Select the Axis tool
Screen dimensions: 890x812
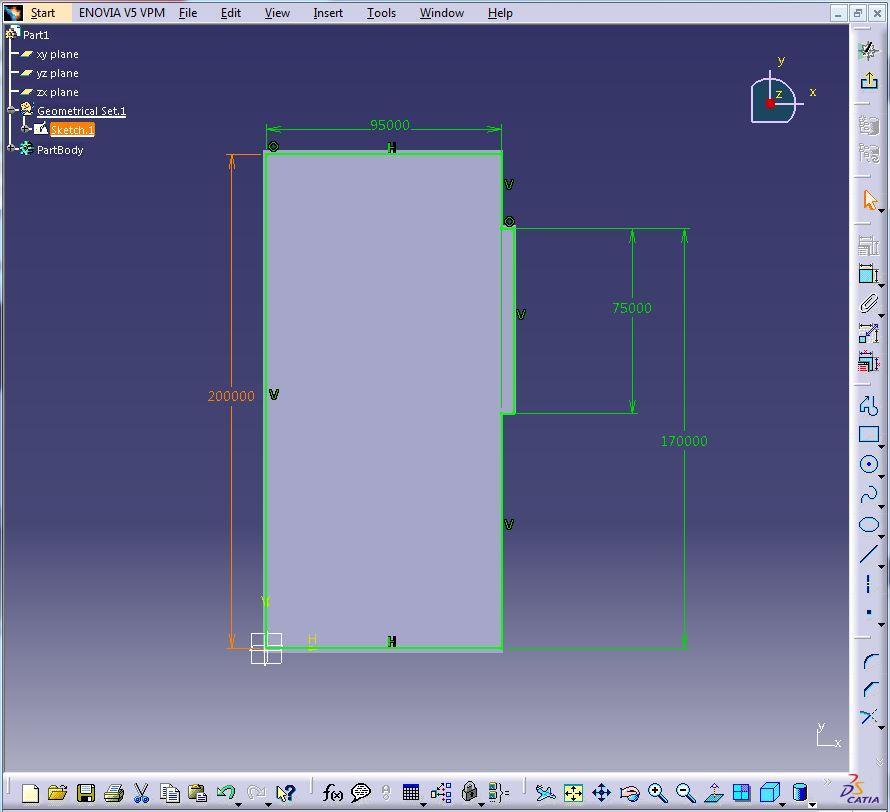click(x=868, y=584)
